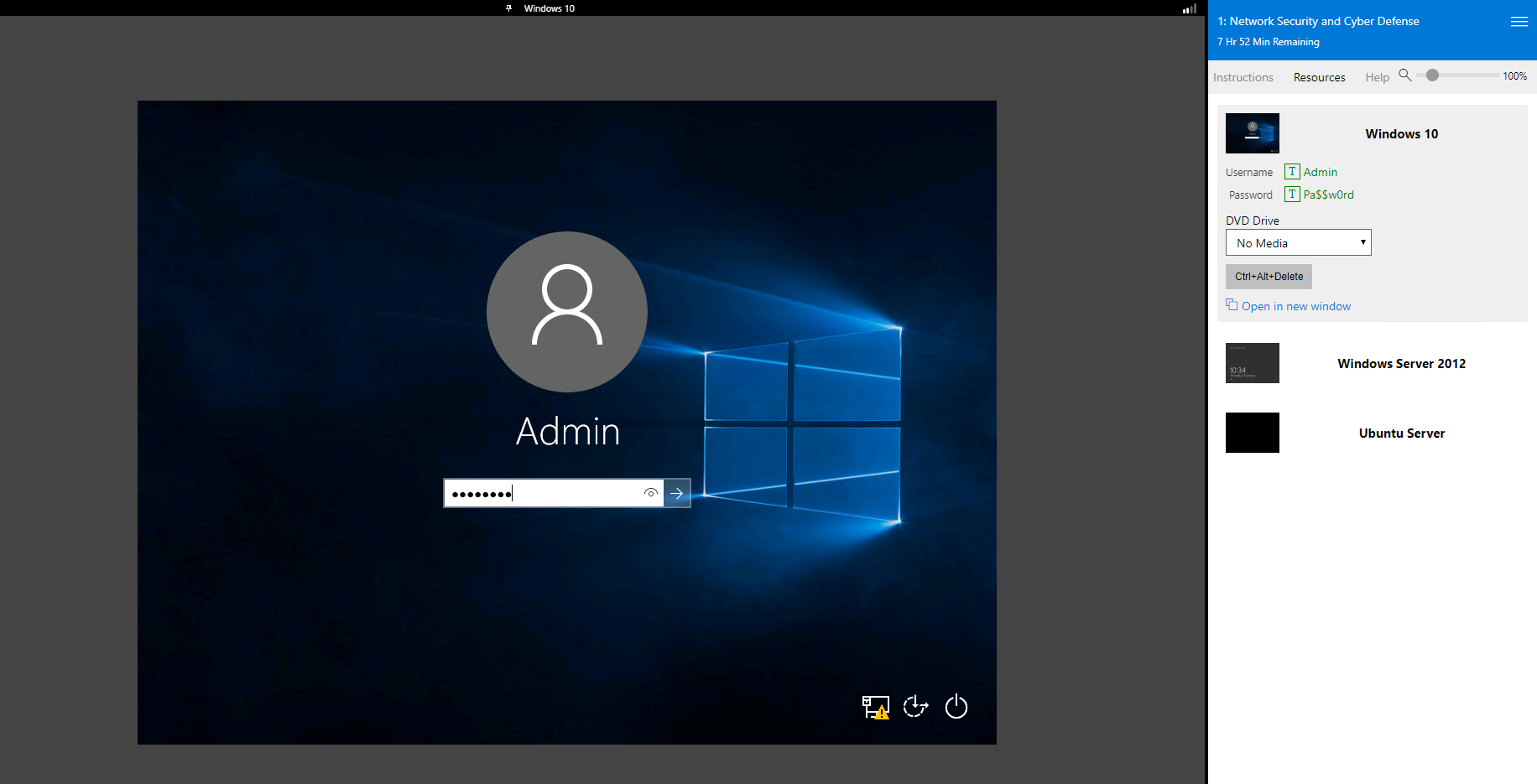Click the Admin name on login screen
Image resolution: width=1537 pixels, height=784 pixels.
pos(568,432)
